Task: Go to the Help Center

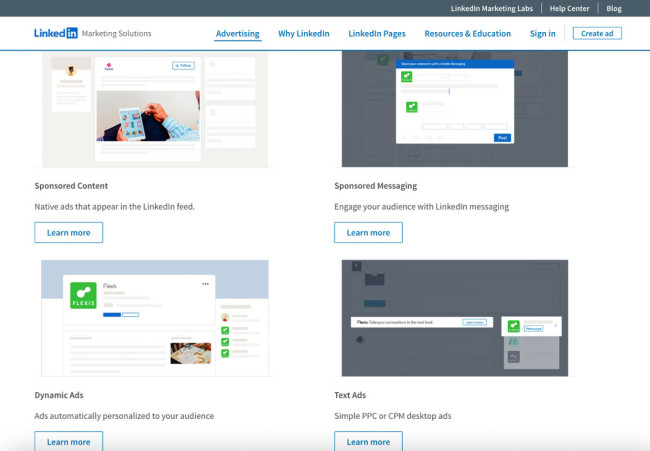Action: [571, 8]
